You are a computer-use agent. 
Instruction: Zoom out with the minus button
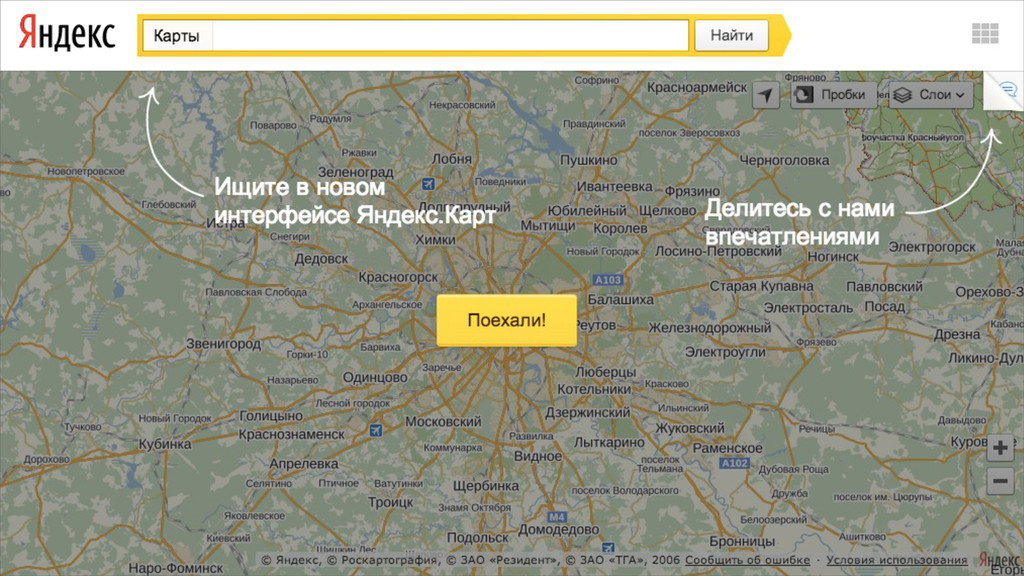[1000, 482]
